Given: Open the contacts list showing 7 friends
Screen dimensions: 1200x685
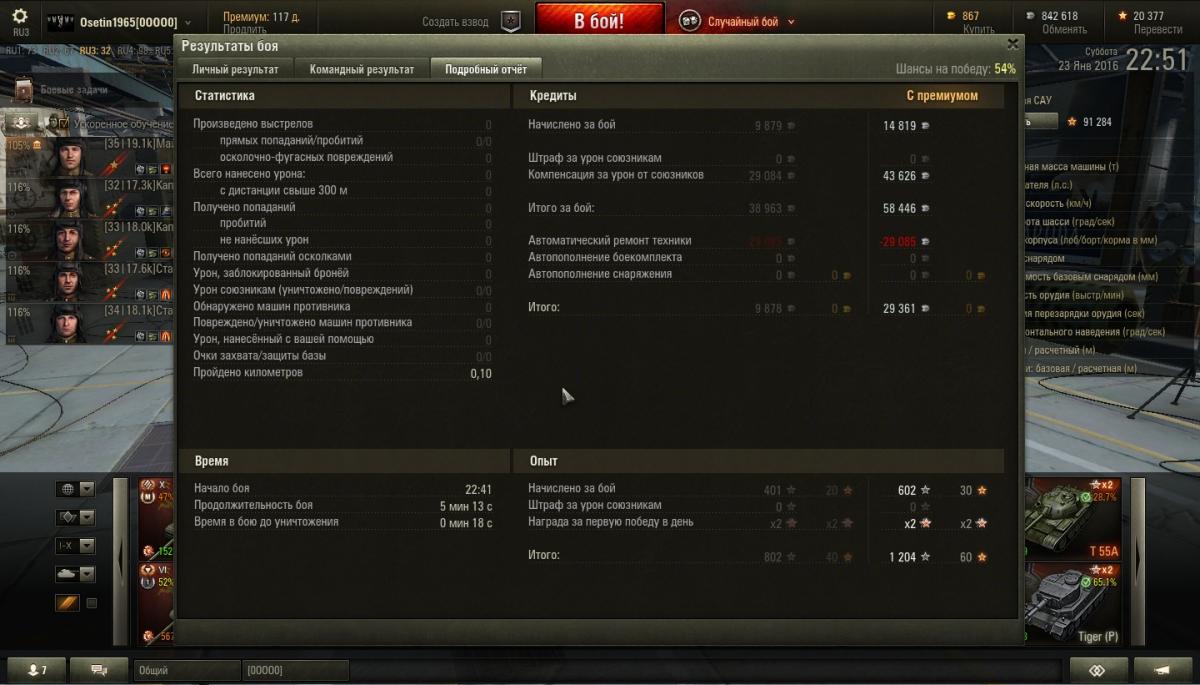Looking at the screenshot, I should 37,670.
